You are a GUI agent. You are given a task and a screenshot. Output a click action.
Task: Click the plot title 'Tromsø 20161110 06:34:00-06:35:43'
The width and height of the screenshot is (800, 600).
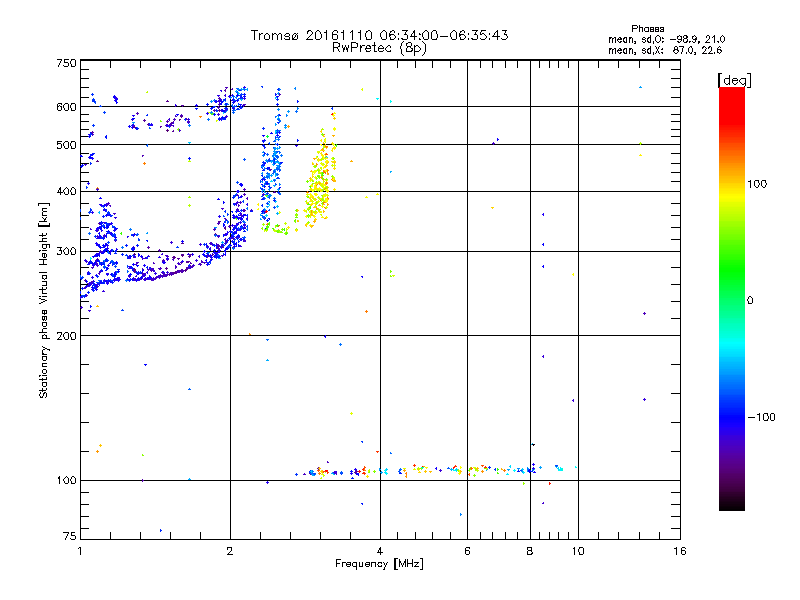(379, 35)
